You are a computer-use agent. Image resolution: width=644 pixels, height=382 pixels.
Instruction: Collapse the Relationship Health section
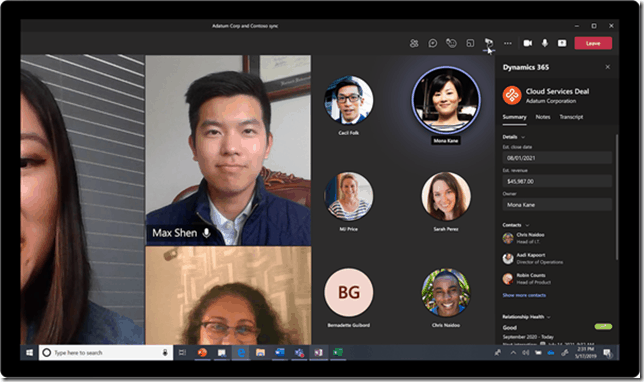[549, 317]
